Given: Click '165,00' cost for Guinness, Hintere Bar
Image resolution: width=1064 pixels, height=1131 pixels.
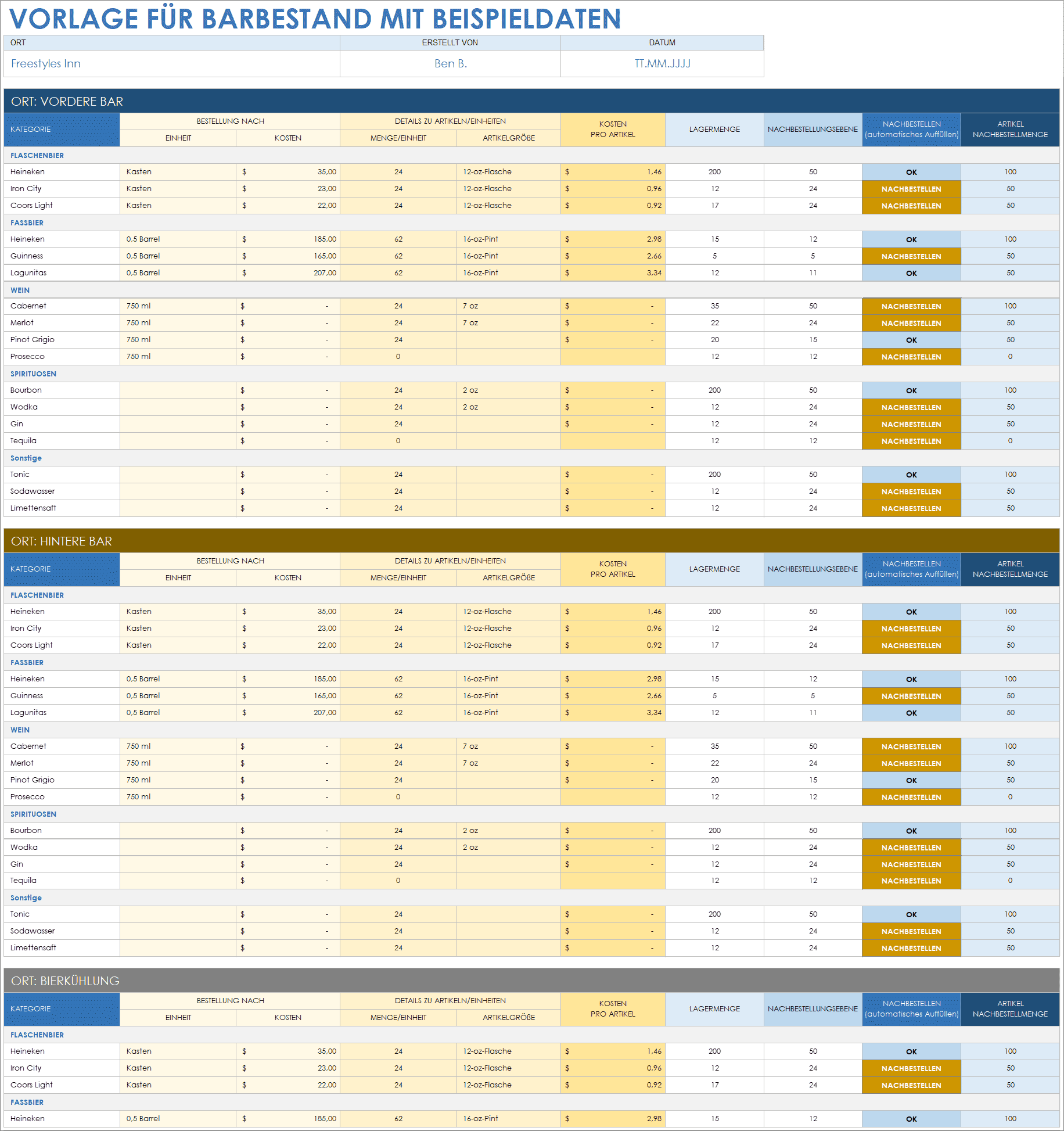Looking at the screenshot, I should (288, 695).
